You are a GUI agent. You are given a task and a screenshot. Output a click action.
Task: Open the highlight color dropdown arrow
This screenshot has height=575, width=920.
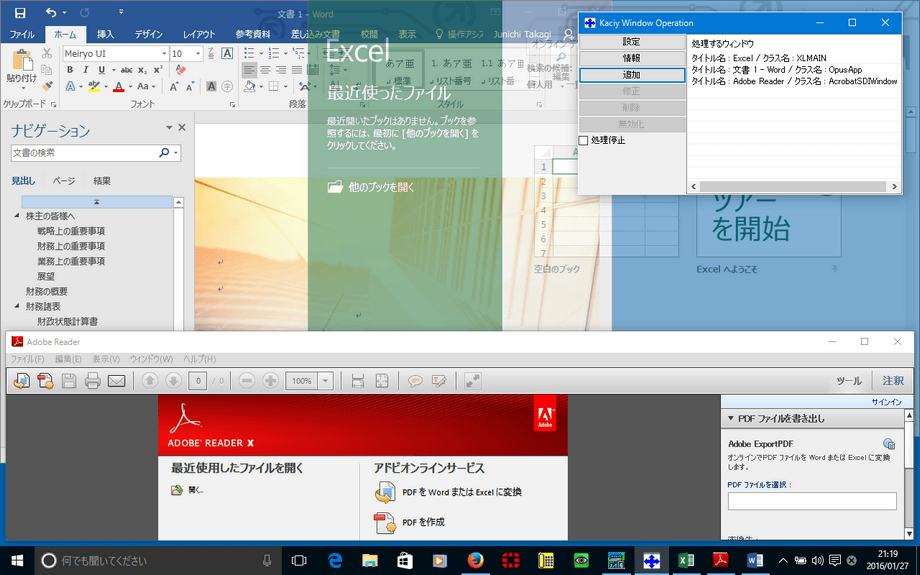(x=105, y=87)
